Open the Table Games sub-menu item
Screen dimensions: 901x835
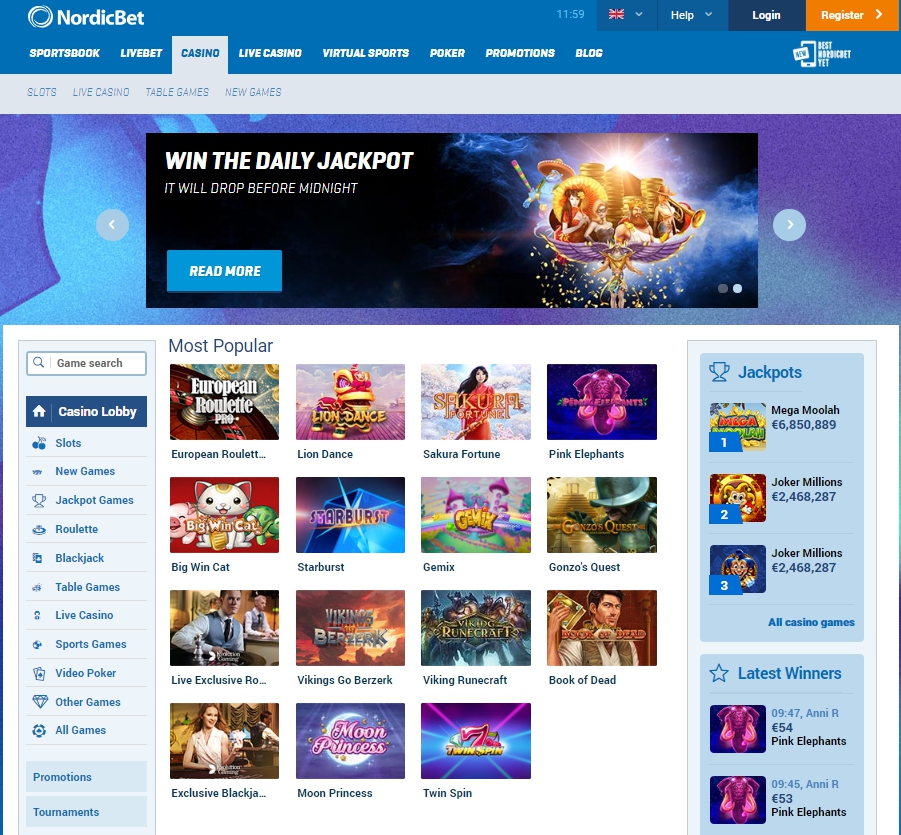[x=177, y=92]
